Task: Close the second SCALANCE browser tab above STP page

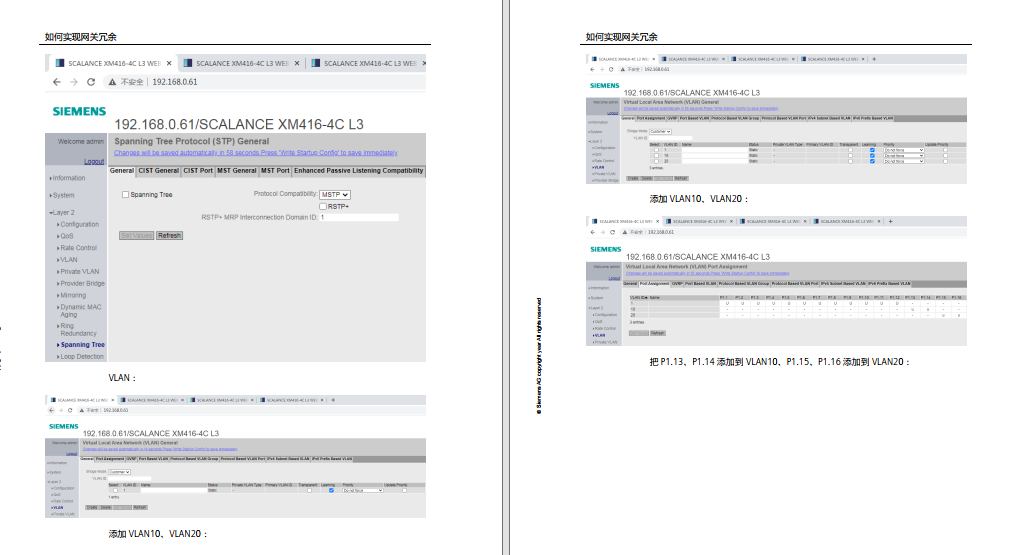Action: tap(297, 63)
